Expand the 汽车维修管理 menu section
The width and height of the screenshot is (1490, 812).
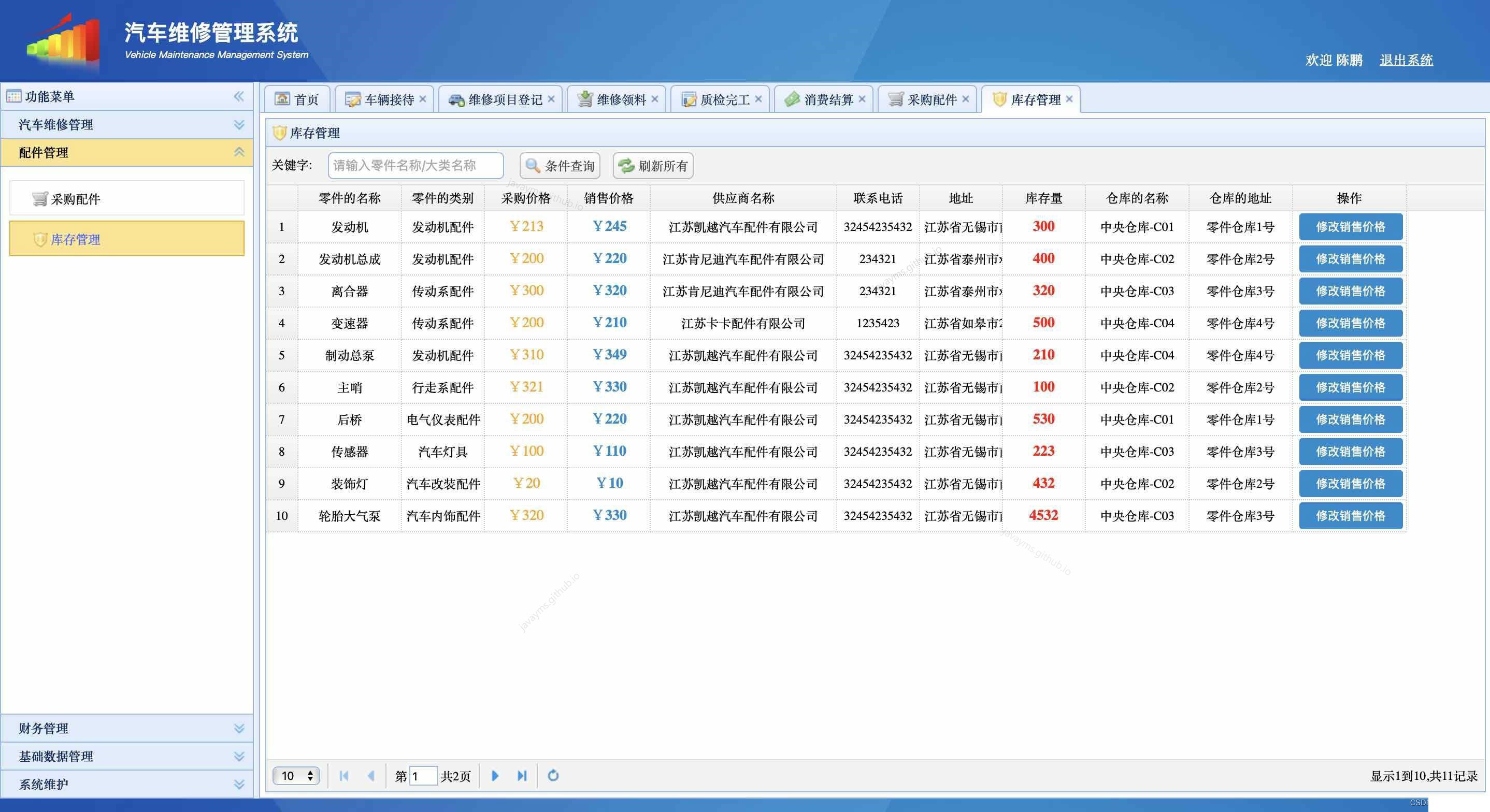coord(238,124)
